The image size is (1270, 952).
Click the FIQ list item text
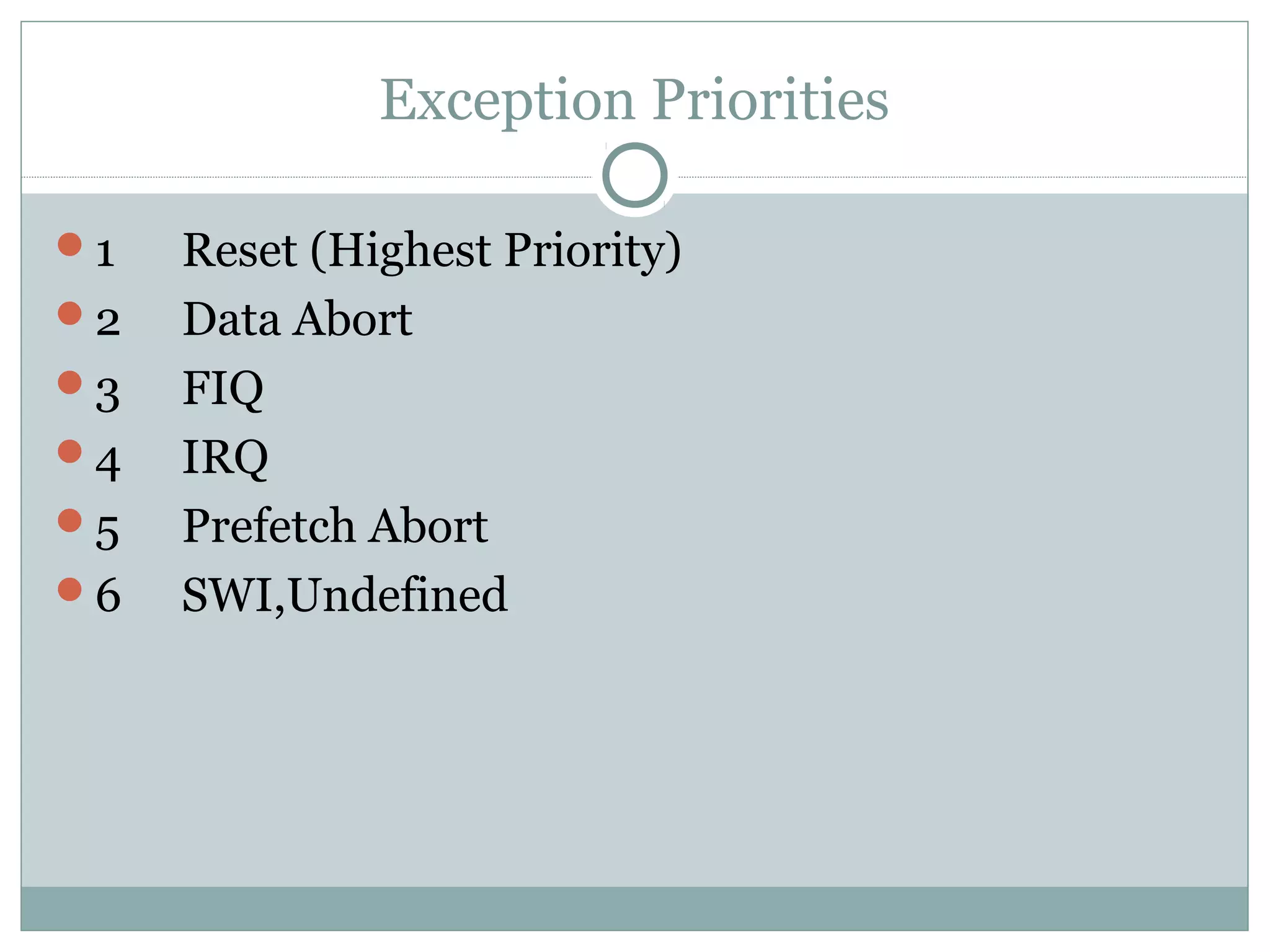tap(223, 389)
